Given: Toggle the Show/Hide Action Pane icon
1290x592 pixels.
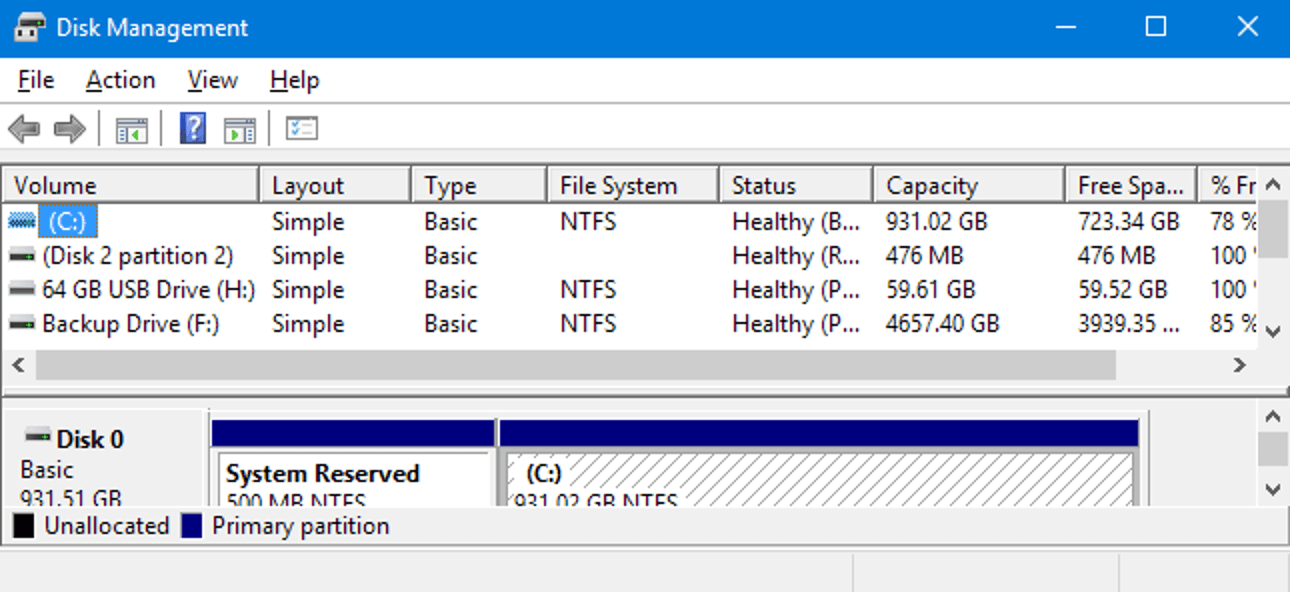Looking at the screenshot, I should click(240, 129).
